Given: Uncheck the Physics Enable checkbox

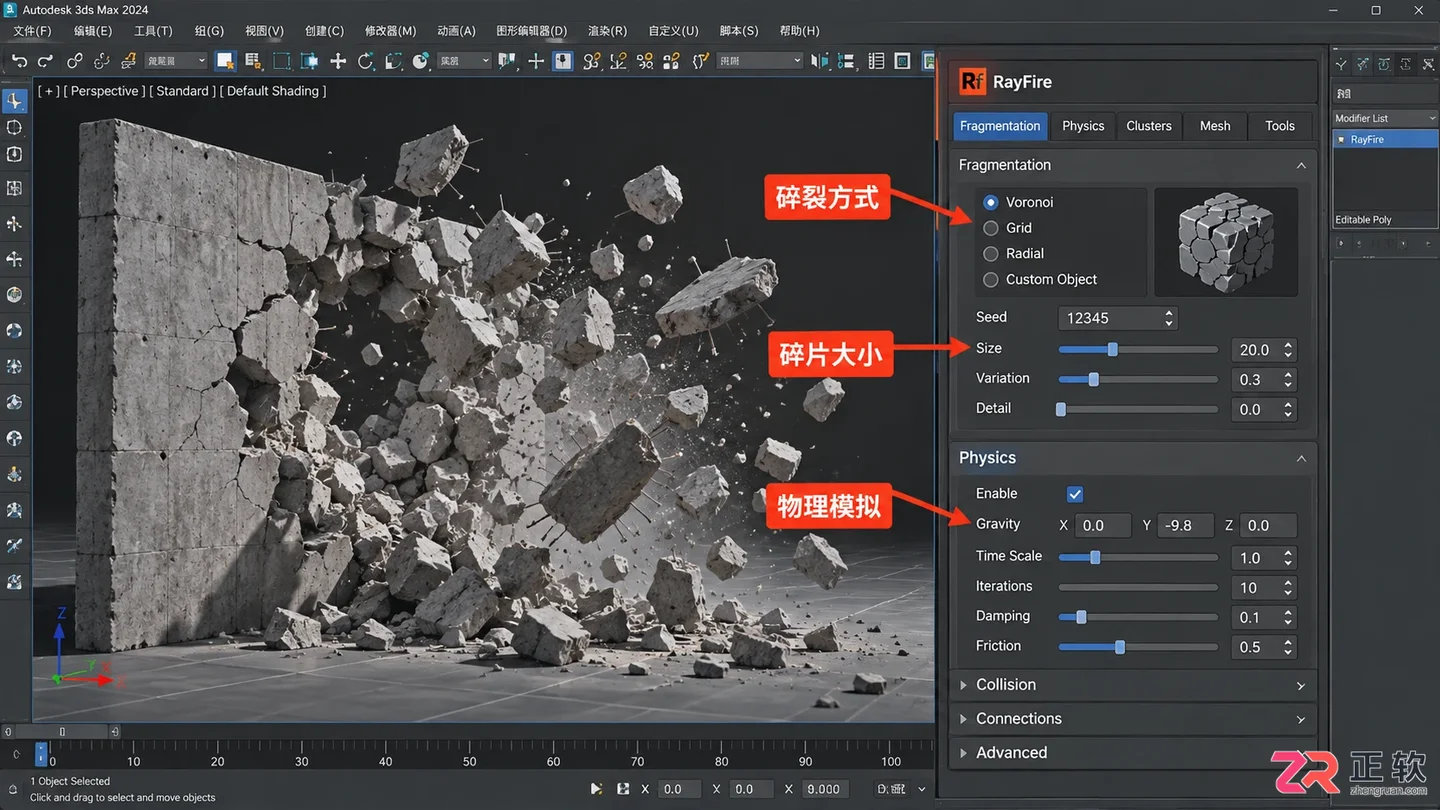Looking at the screenshot, I should coord(1075,494).
